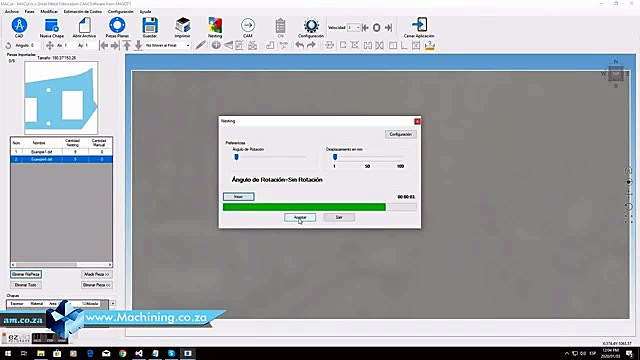Click the imported part preview thumbnail
640x360 pixels.
coord(61,98)
